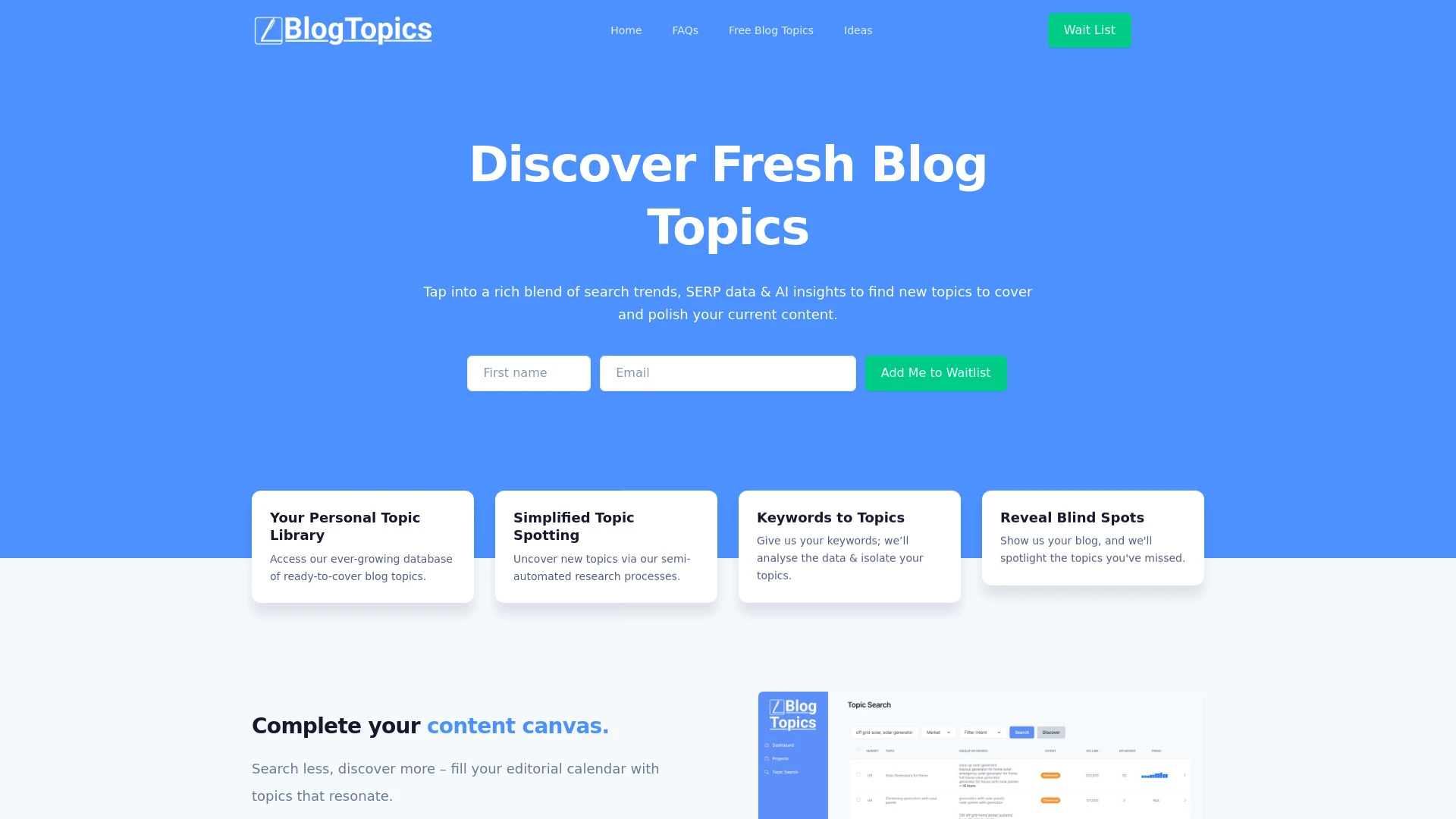
Task: Select the Home menu item
Action: [x=626, y=30]
